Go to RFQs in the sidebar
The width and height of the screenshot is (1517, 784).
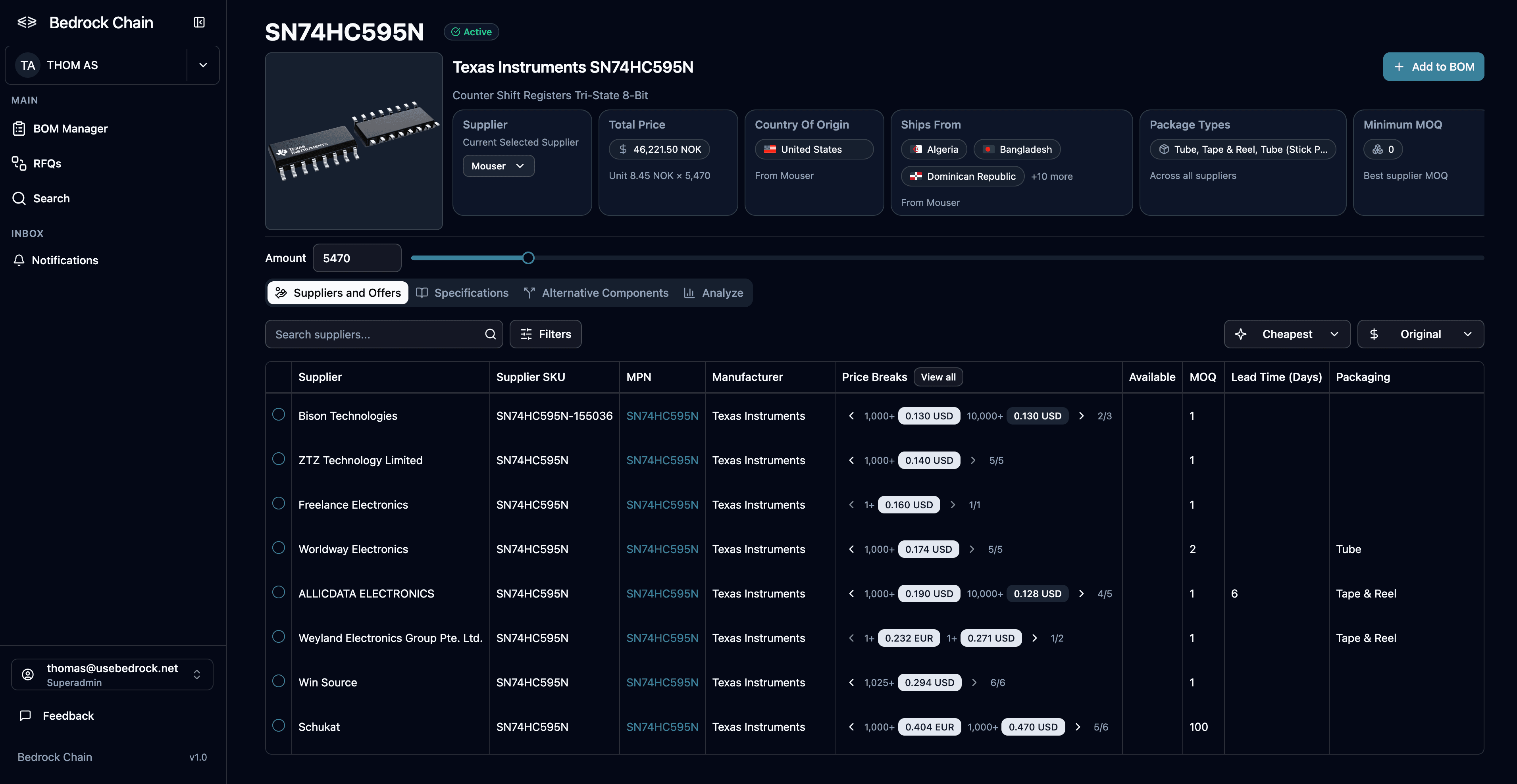37,163
